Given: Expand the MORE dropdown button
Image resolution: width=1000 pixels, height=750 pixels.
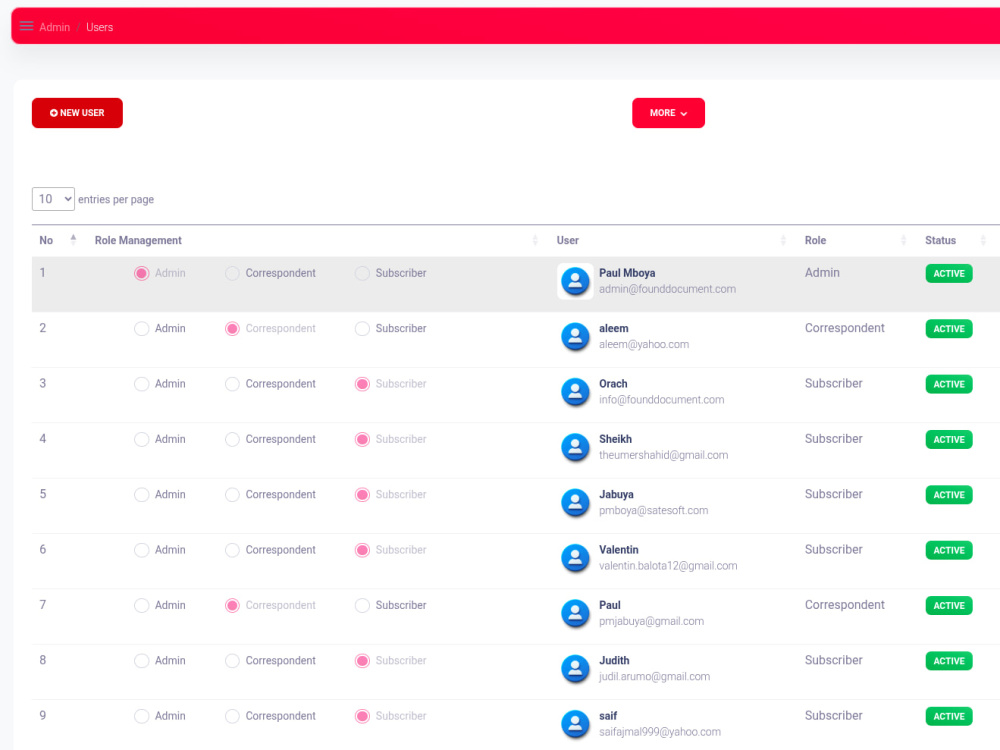Looking at the screenshot, I should coord(668,113).
